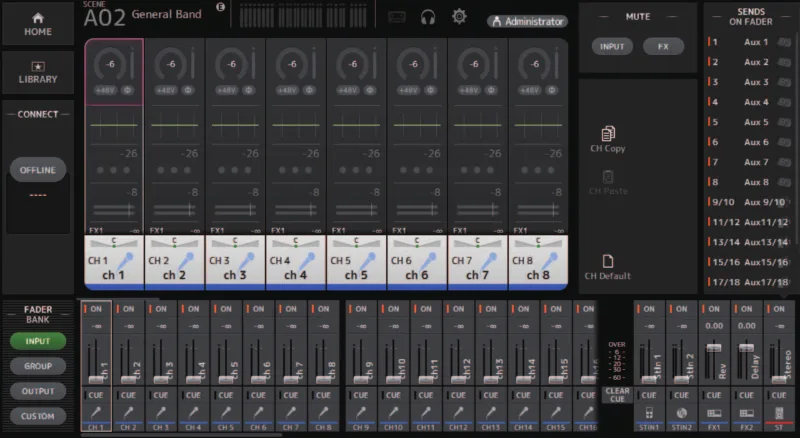Open the ch 3 compressor -8 section
Viewport: 800px width, 438px height.
point(235,202)
